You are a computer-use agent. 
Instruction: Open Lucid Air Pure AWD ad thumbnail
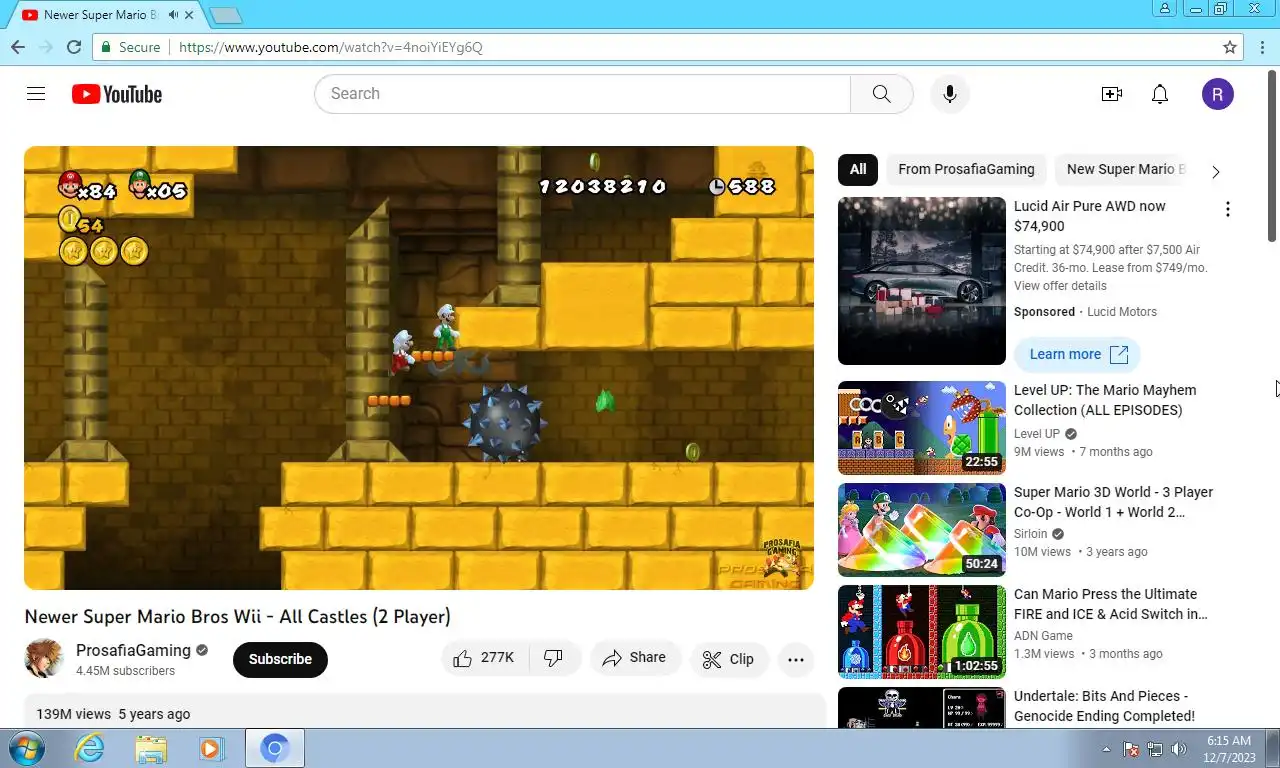(922, 281)
